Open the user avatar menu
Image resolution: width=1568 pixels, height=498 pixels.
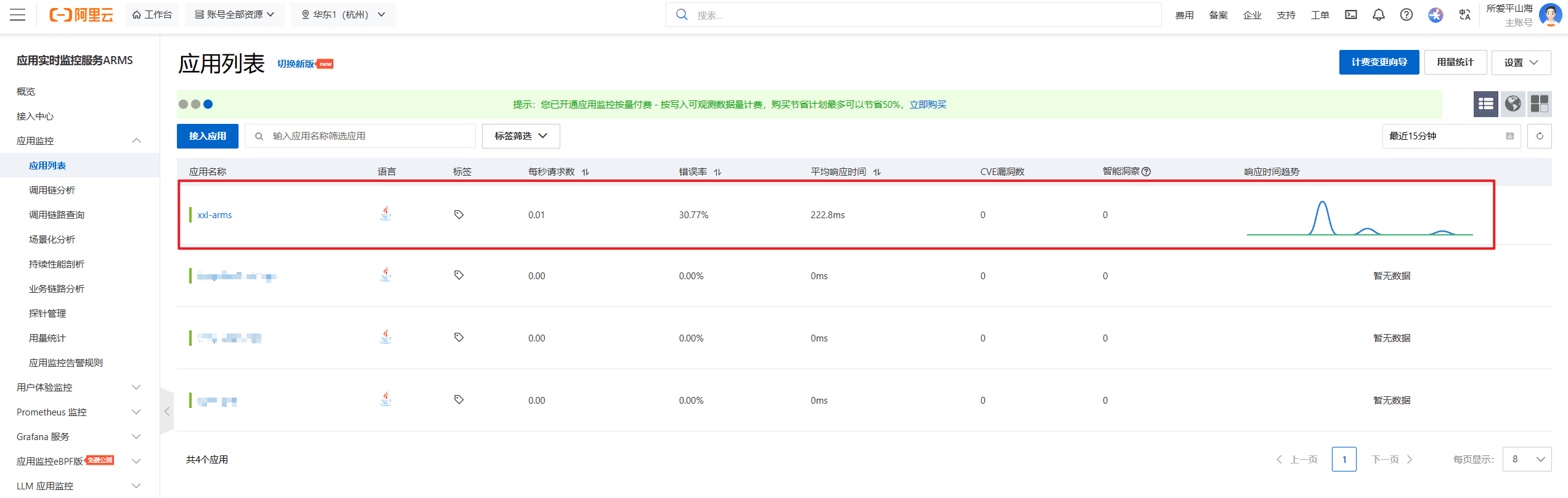click(1550, 15)
